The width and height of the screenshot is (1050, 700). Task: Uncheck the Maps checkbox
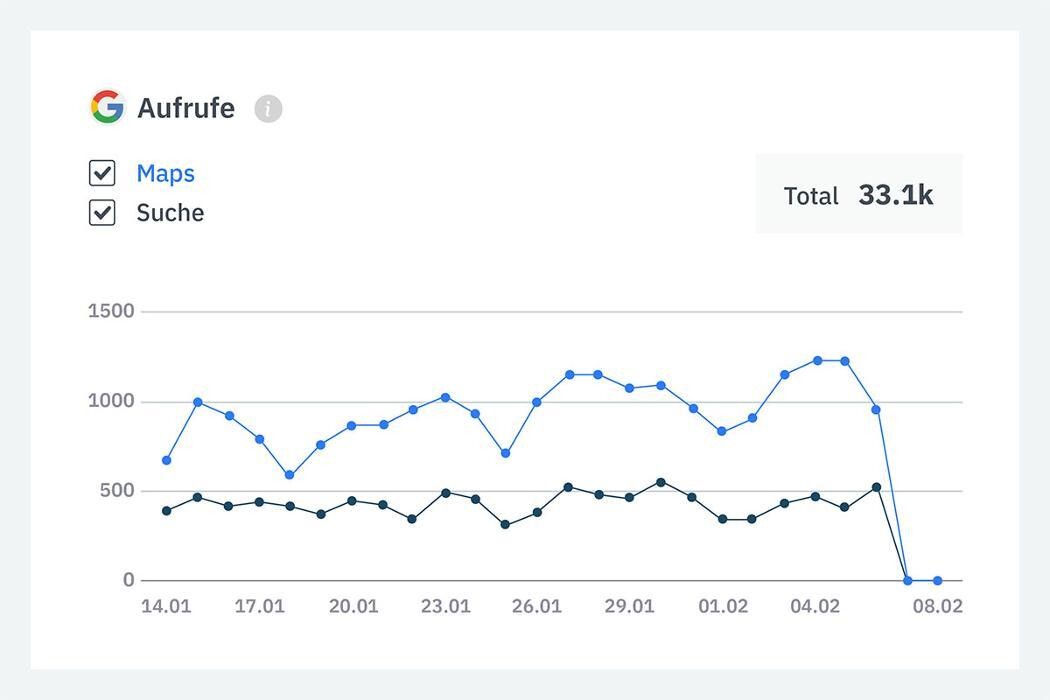pyautogui.click(x=103, y=173)
